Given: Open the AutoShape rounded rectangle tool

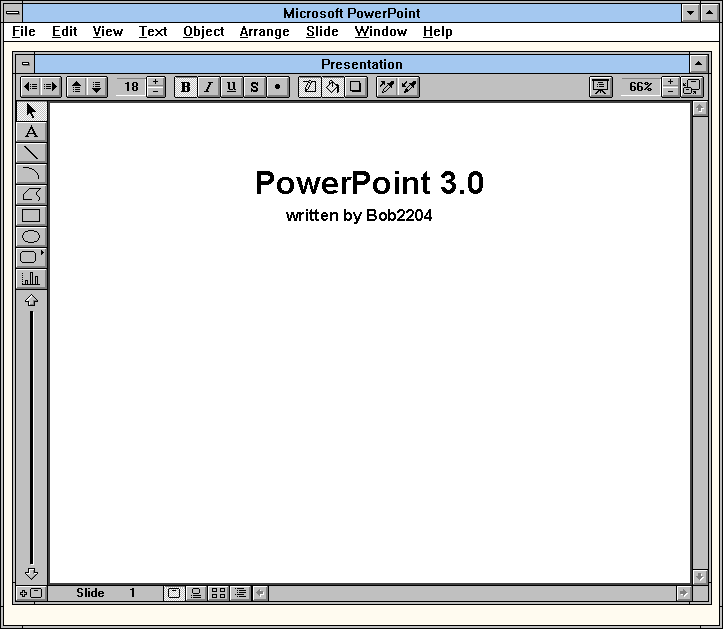Looking at the screenshot, I should [31, 257].
